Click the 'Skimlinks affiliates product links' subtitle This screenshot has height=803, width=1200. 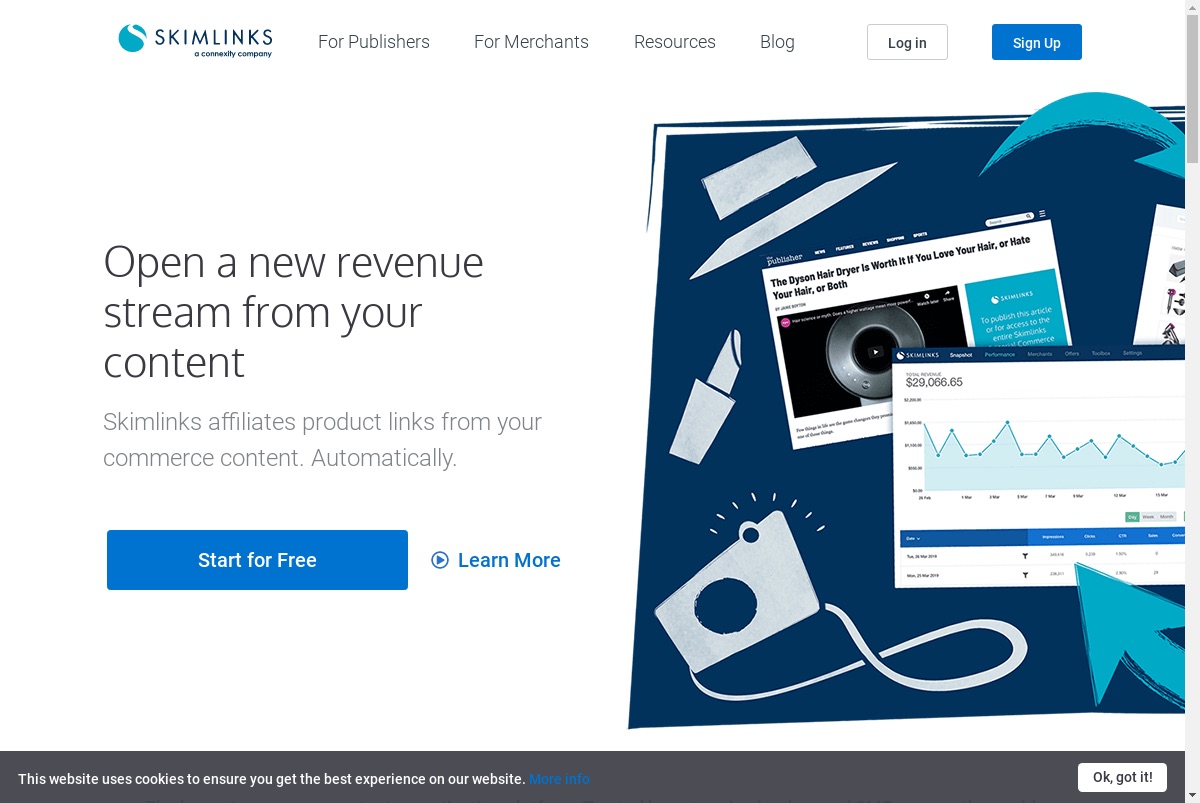(x=322, y=440)
